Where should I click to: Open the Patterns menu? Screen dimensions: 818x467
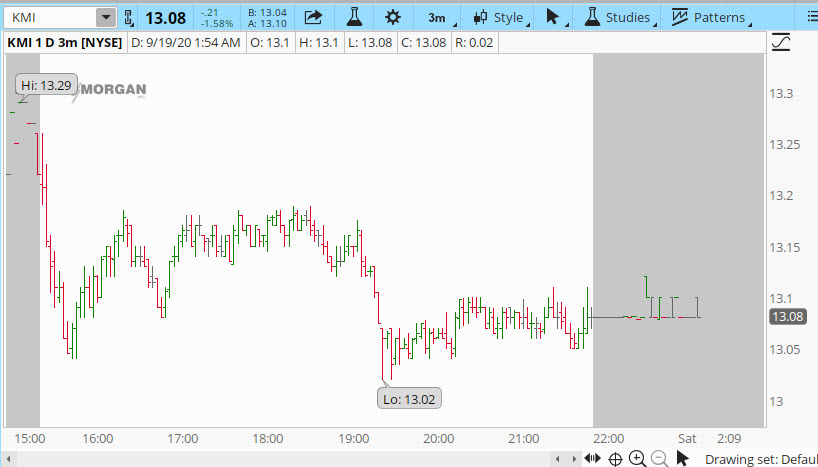click(x=710, y=17)
